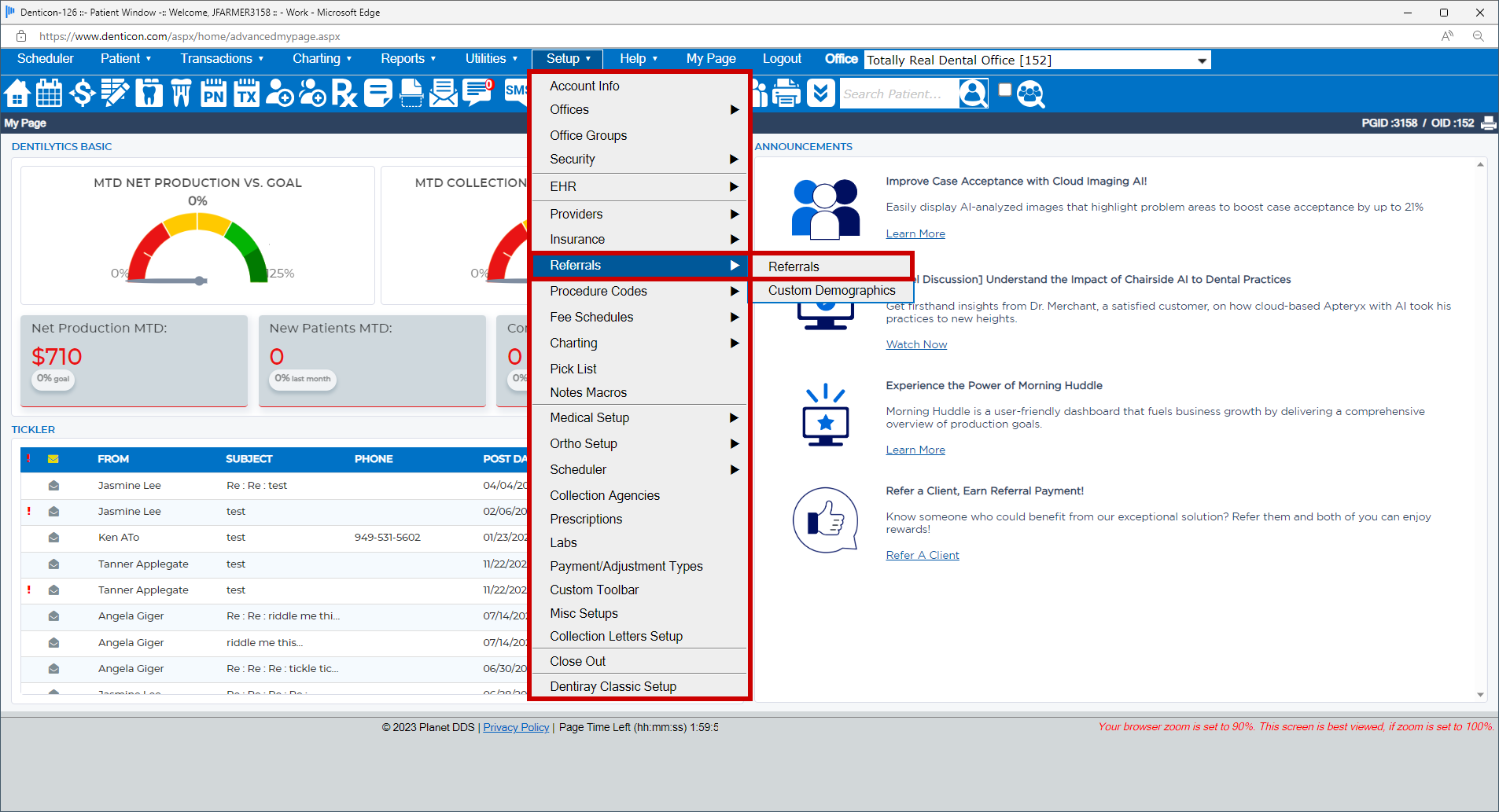Click the Privacy Policy link
The width and height of the screenshot is (1499, 812).
coord(516,727)
